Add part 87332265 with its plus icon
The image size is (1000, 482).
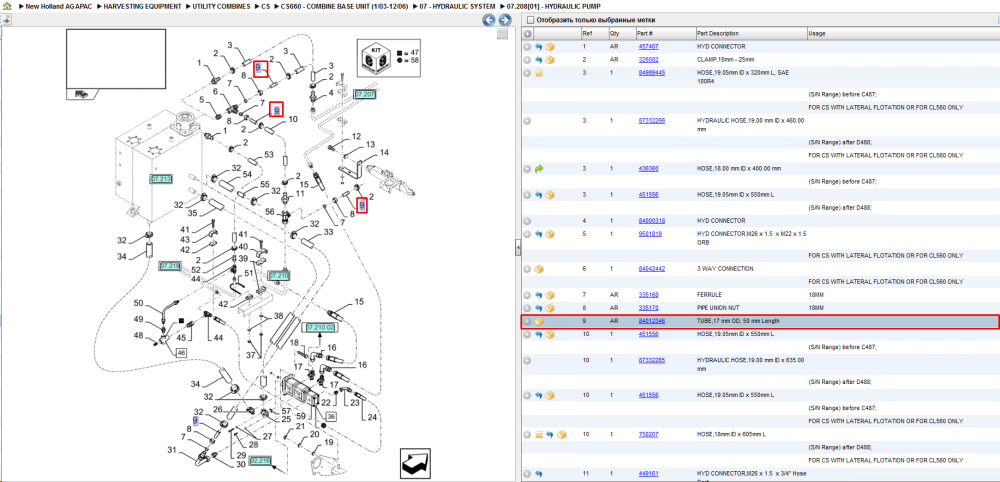(527, 360)
